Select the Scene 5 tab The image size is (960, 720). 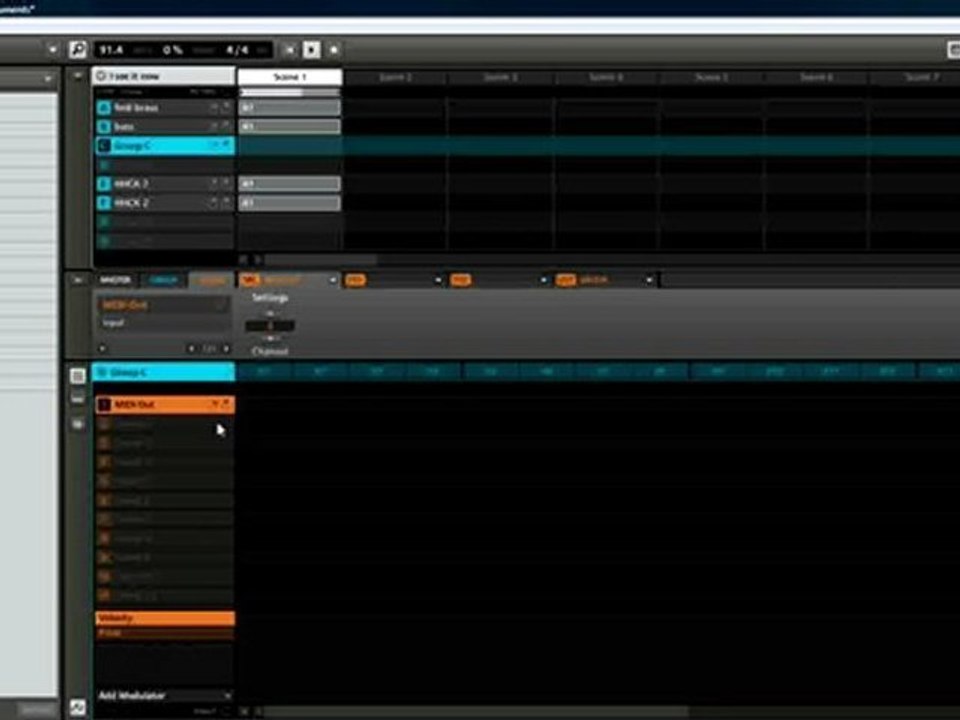click(x=711, y=77)
